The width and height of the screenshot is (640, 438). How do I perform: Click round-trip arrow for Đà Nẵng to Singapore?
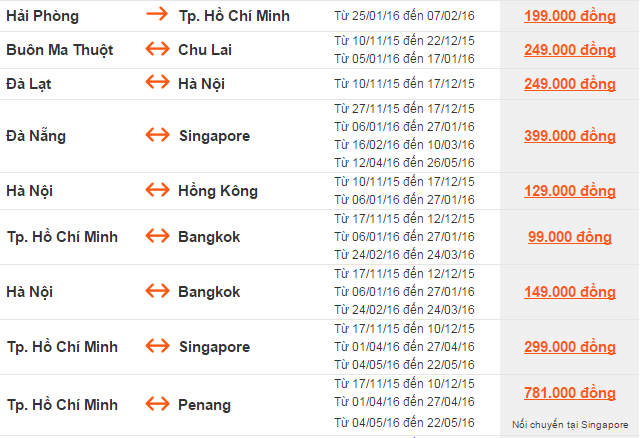[158, 135]
